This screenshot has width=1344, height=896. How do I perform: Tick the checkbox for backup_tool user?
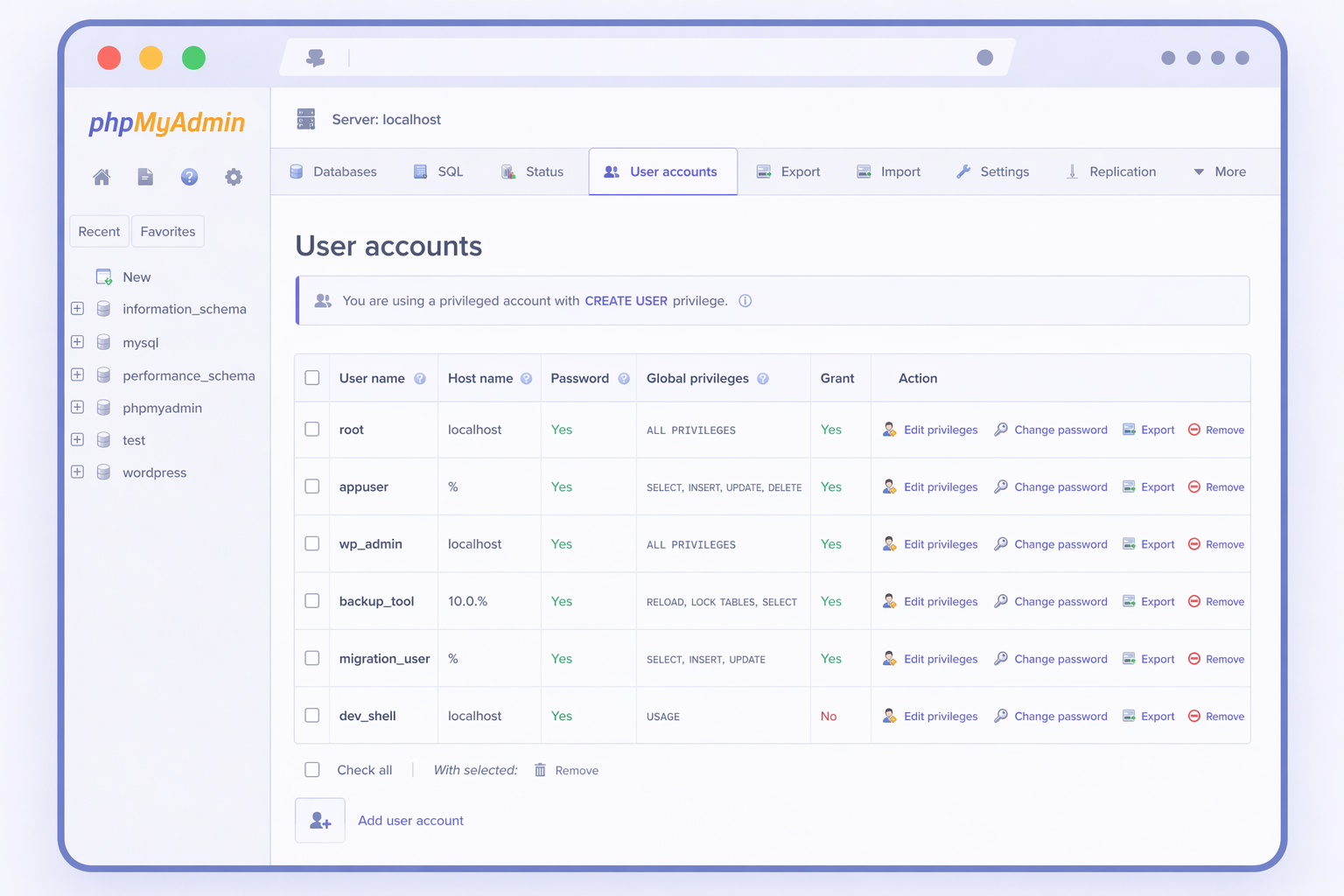tap(312, 601)
